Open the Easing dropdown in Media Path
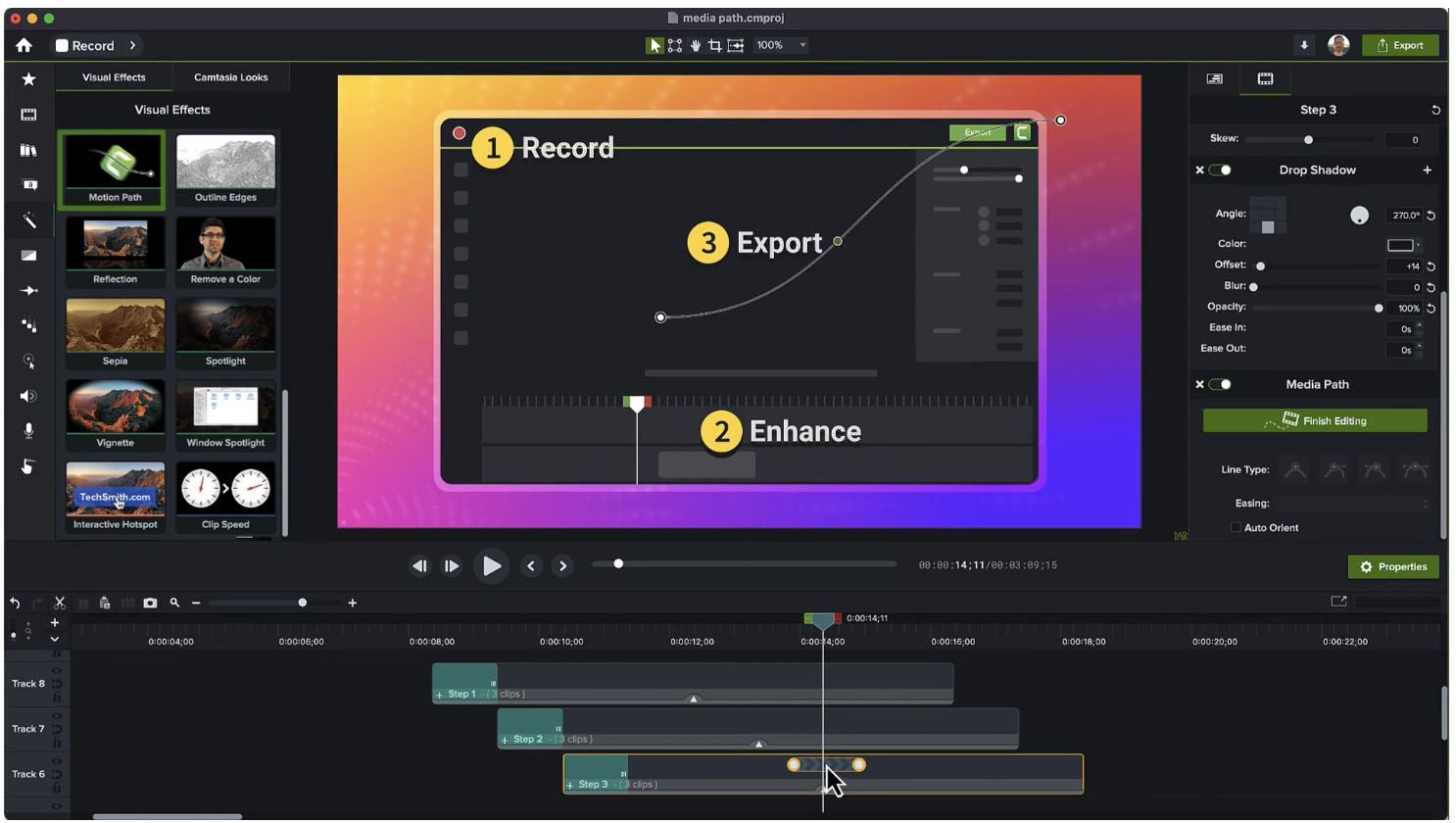This screenshot has width=1456, height=823. pos(1350,504)
